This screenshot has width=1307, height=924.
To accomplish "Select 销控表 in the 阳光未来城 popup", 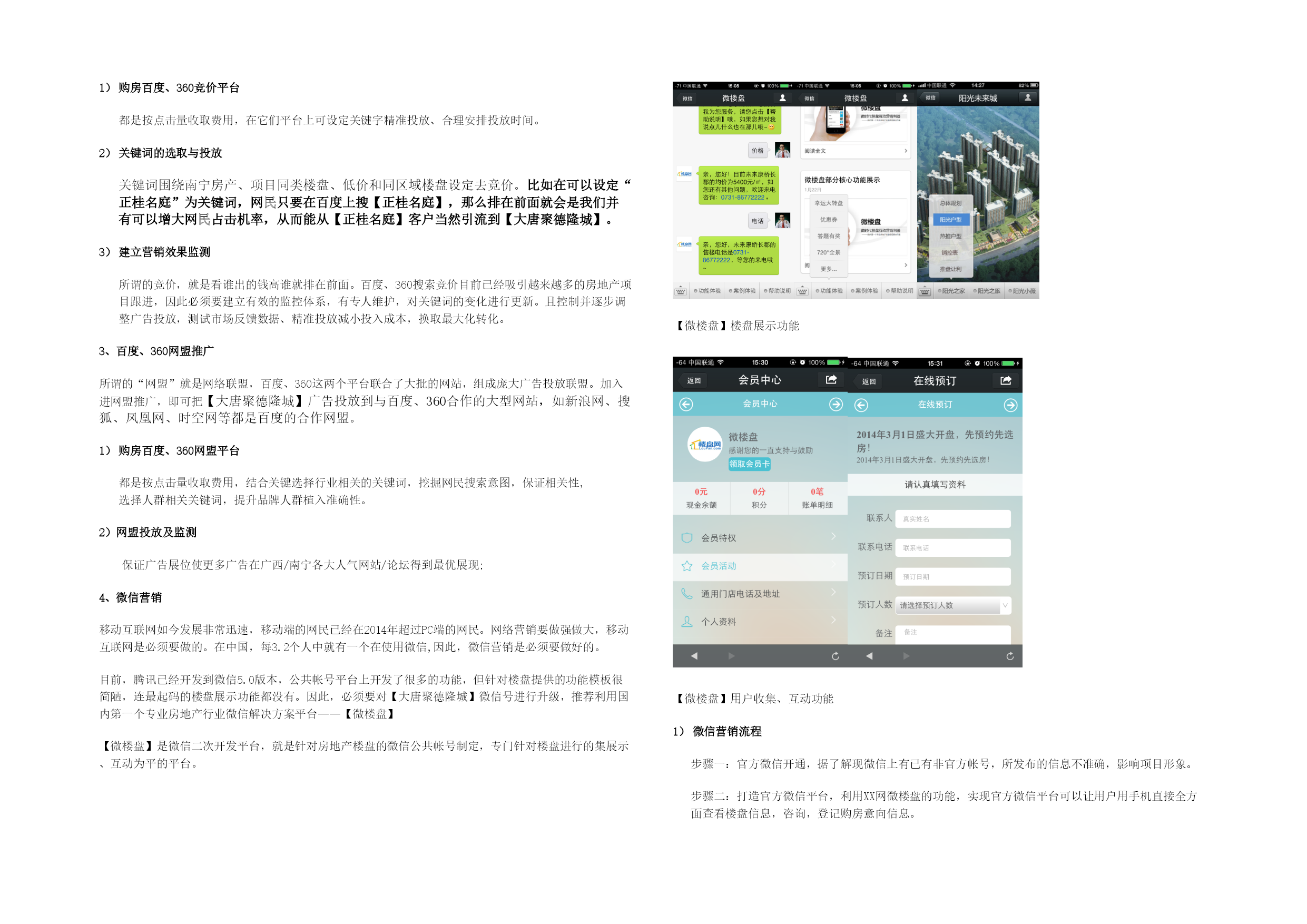I will pos(951,253).
